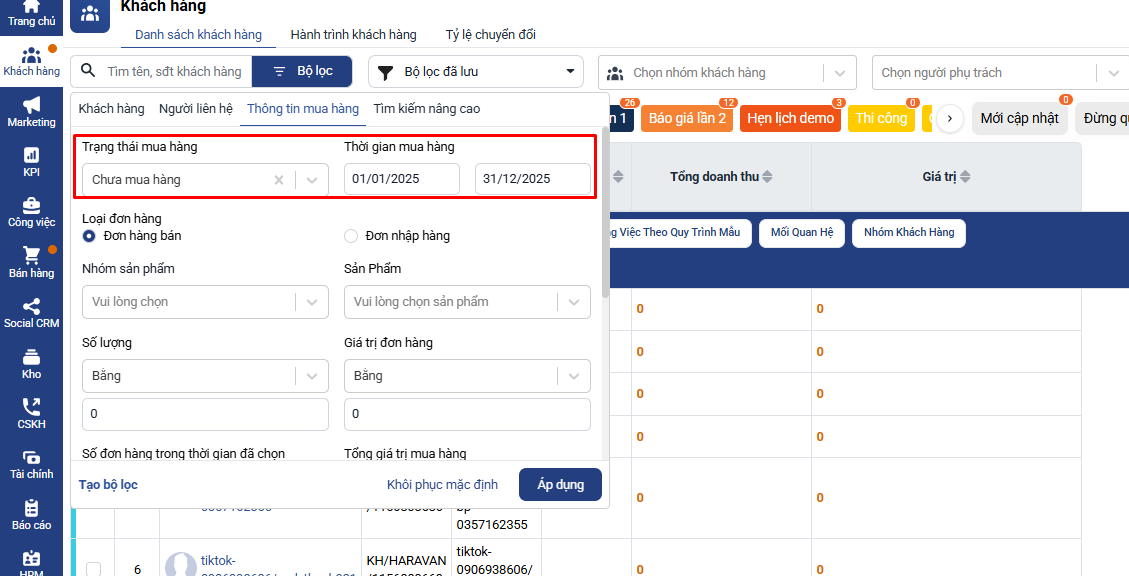The image size is (1129, 576).
Task: Tick the checkbox on row 6
Action: point(93,569)
